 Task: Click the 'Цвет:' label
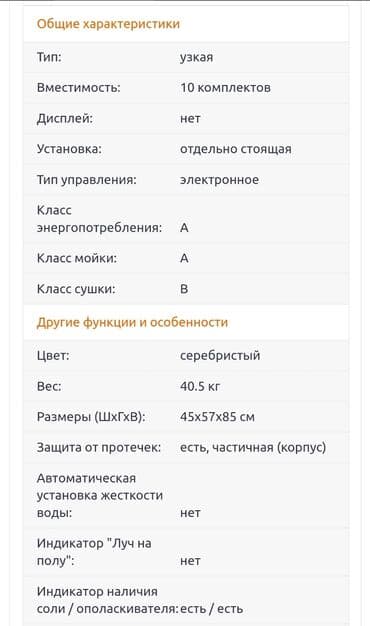53,355
